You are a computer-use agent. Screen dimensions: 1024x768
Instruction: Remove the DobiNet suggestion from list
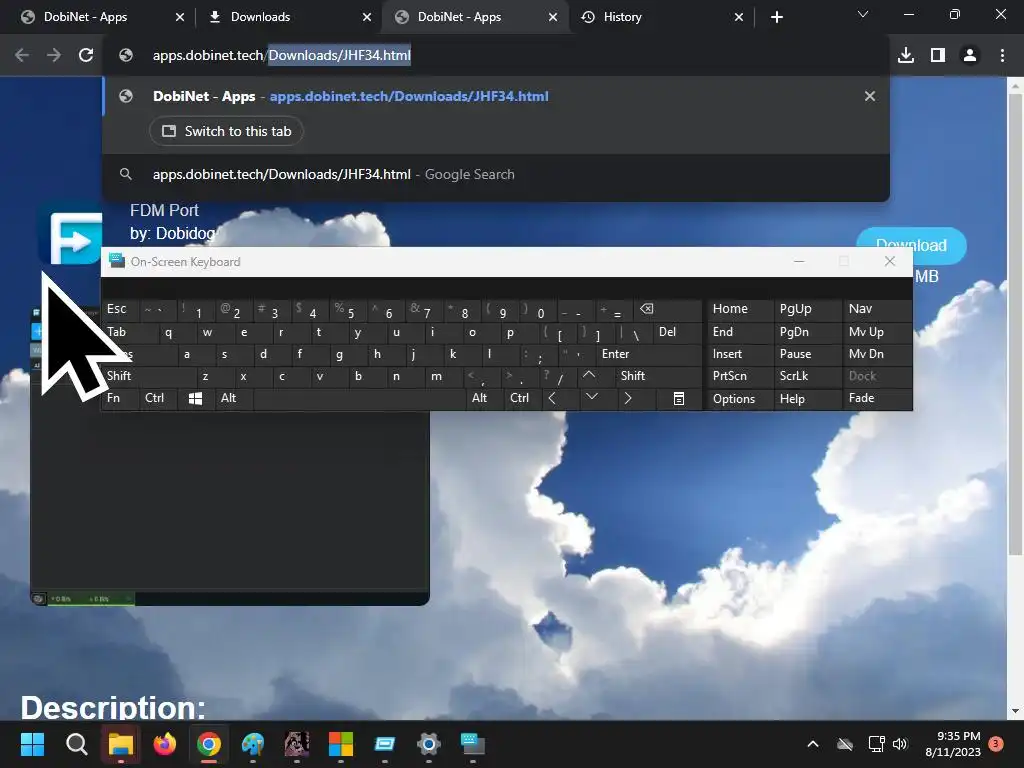[x=870, y=96]
